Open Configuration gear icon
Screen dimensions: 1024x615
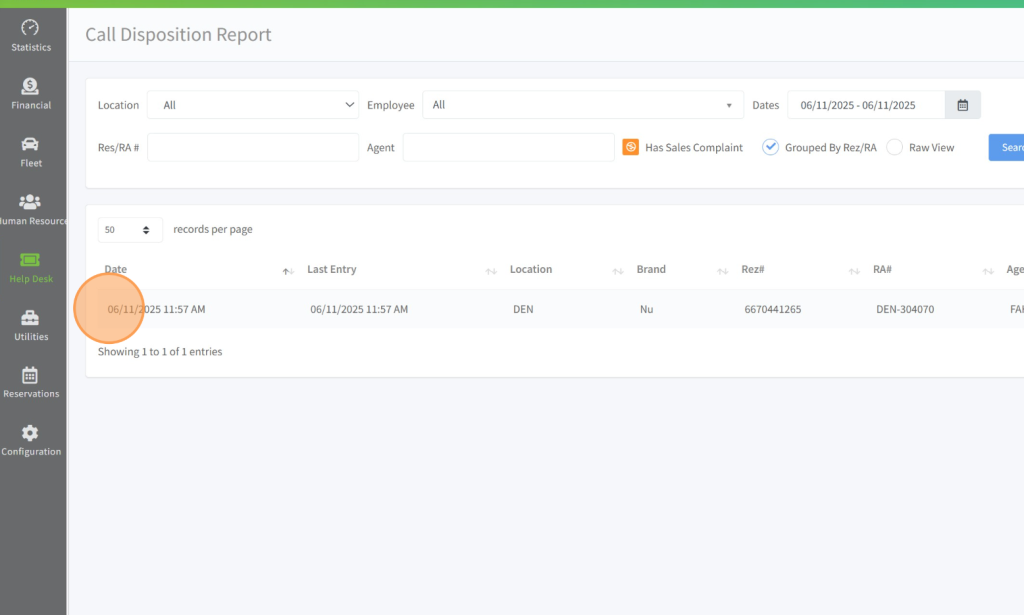click(30, 433)
